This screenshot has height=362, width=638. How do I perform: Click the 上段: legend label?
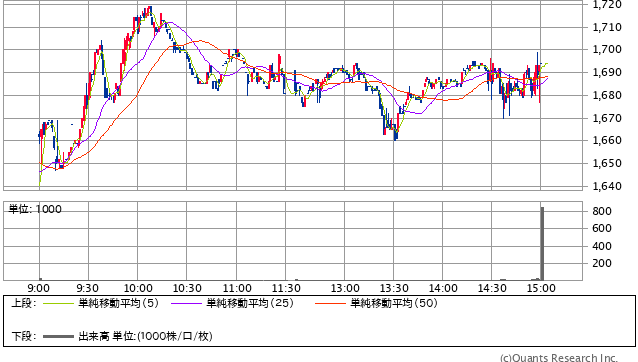pyautogui.click(x=24, y=303)
